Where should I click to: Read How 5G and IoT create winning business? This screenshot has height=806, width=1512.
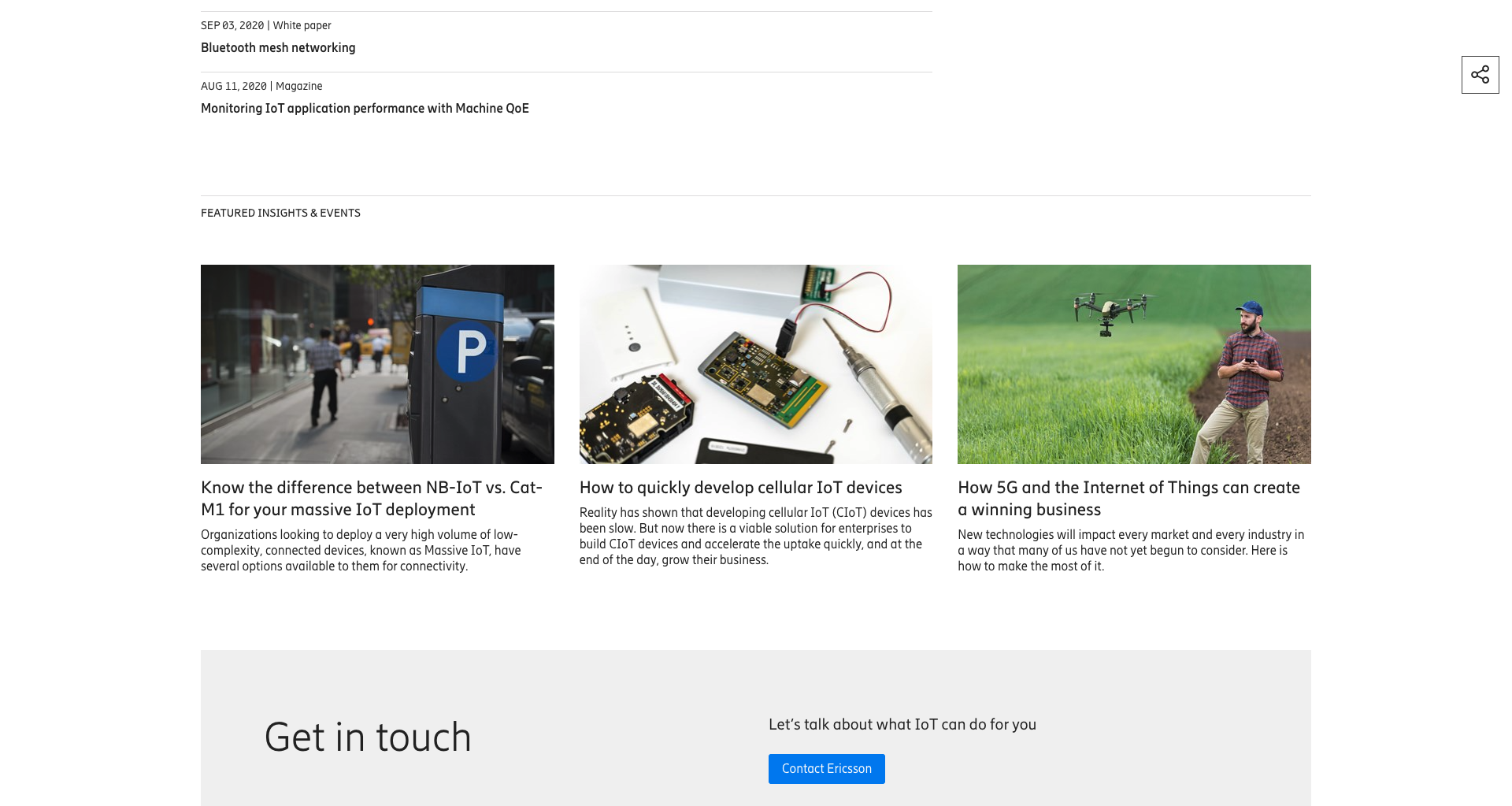point(1128,499)
